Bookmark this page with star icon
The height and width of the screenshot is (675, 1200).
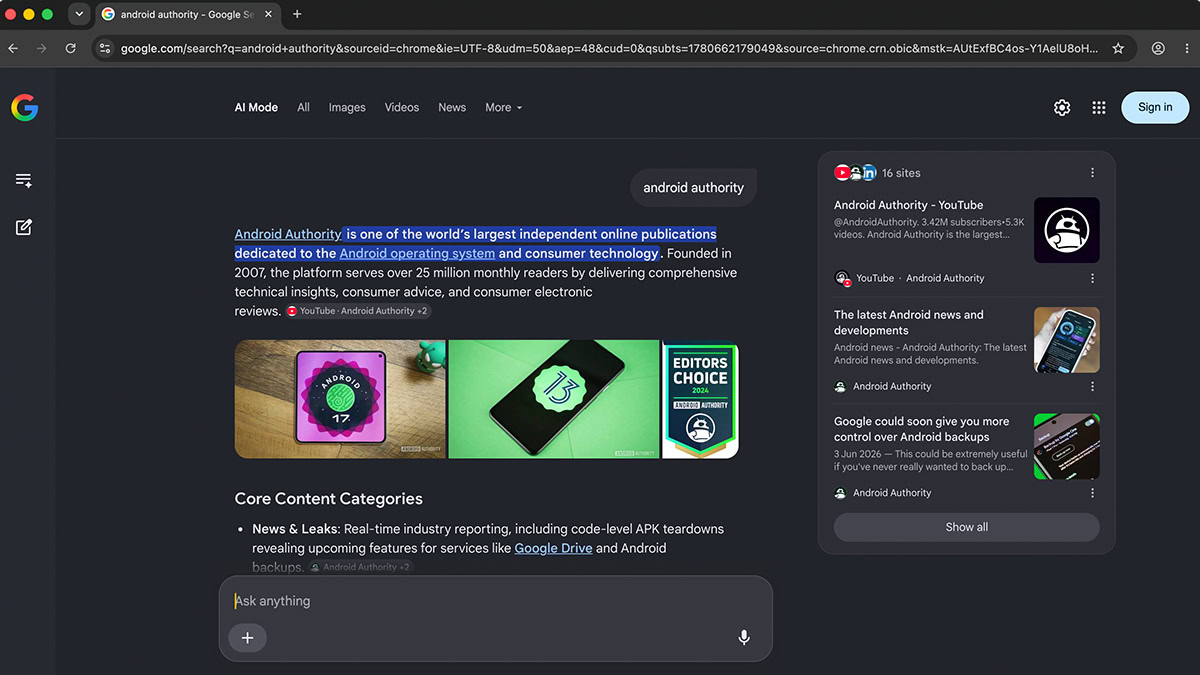[1118, 48]
